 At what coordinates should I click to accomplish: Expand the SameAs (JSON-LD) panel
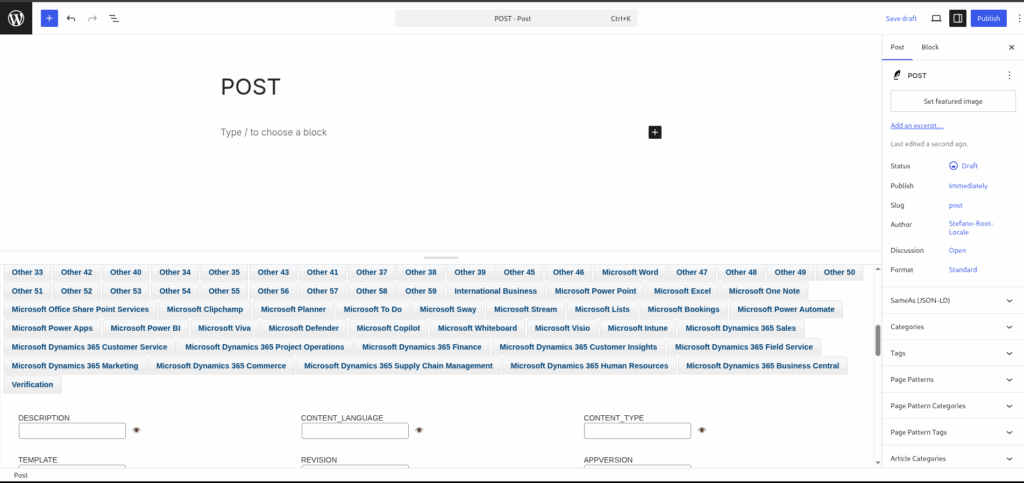pos(953,300)
